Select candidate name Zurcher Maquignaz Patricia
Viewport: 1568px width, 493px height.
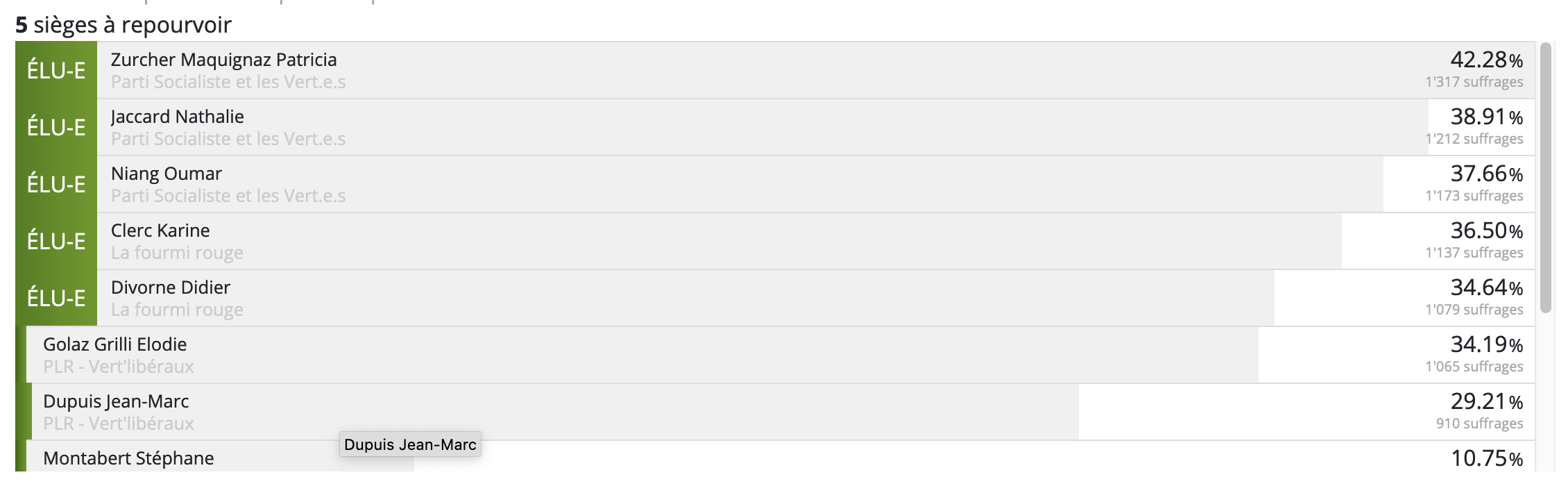pyautogui.click(x=223, y=60)
